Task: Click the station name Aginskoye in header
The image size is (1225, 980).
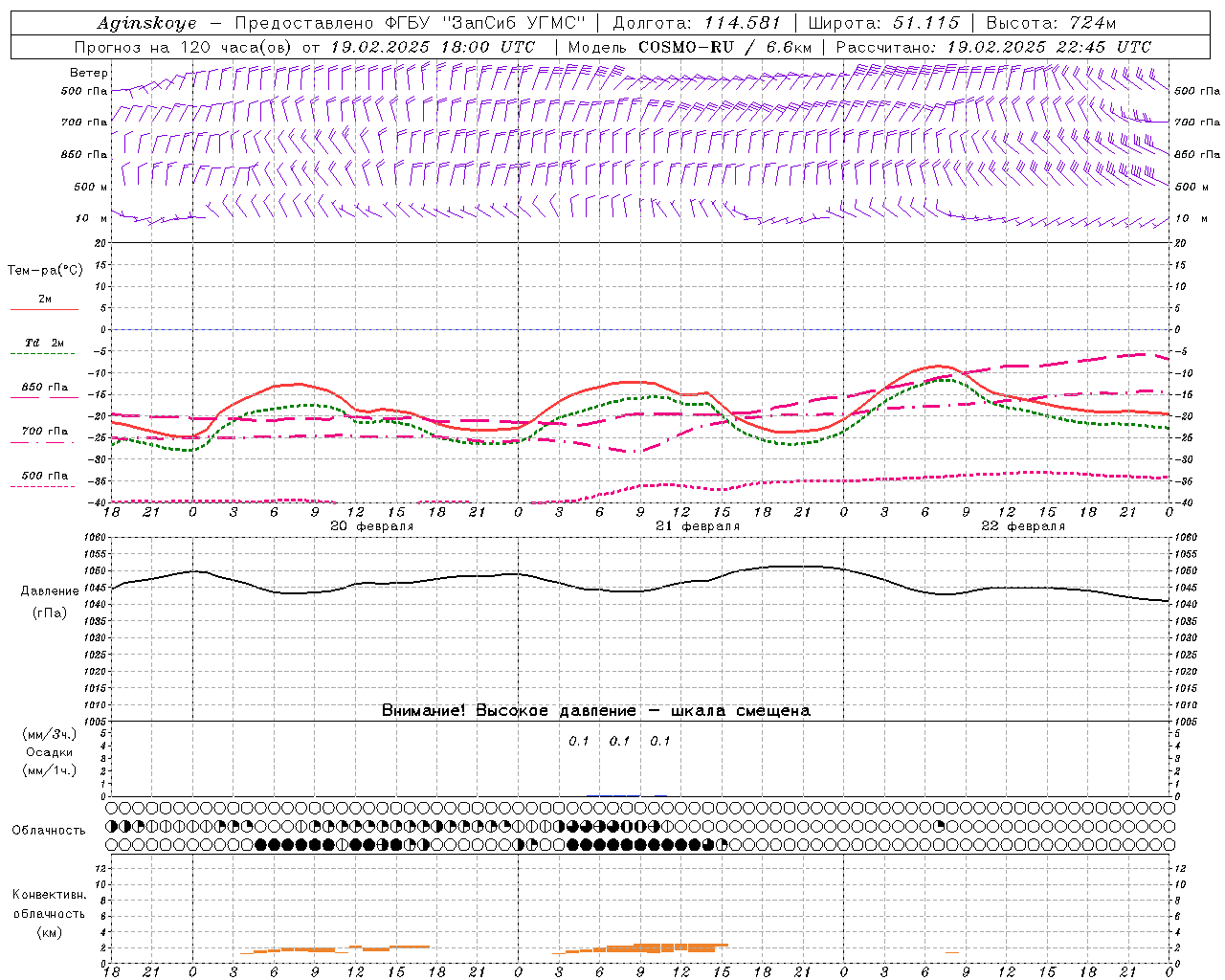Action: pyautogui.click(x=146, y=23)
